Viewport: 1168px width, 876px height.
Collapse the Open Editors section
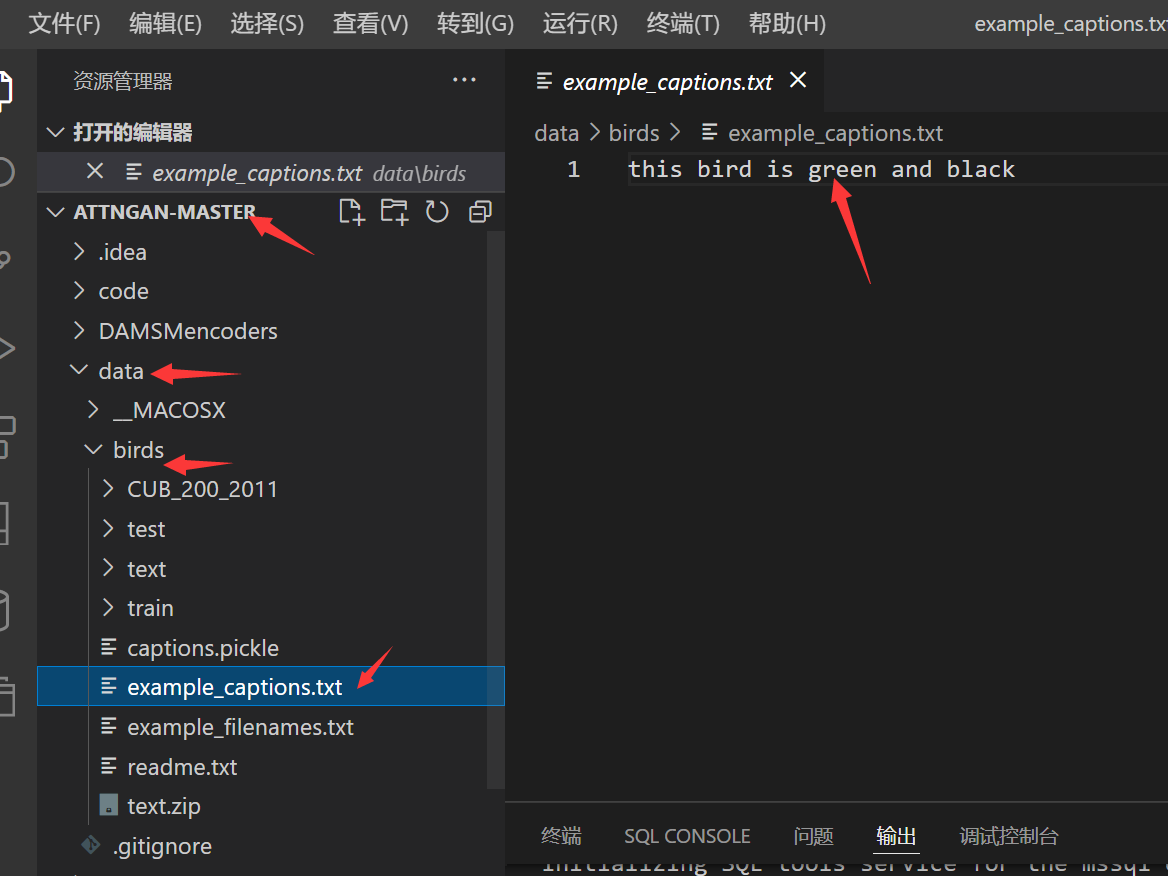(x=55, y=133)
